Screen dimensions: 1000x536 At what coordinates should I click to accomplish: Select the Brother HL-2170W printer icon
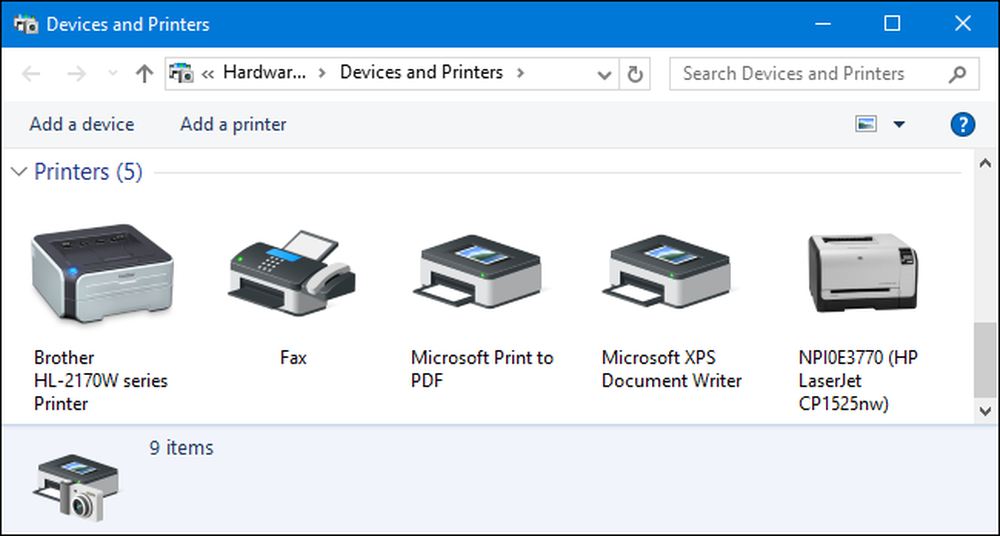coord(103,273)
